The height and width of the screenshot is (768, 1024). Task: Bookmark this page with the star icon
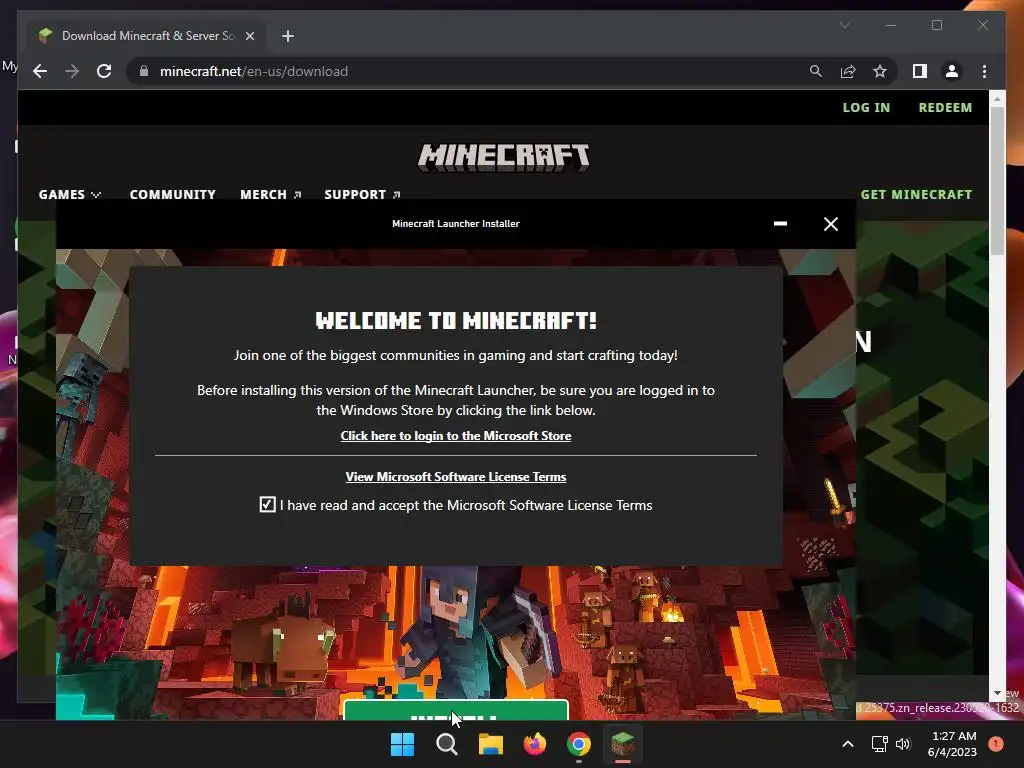[880, 71]
